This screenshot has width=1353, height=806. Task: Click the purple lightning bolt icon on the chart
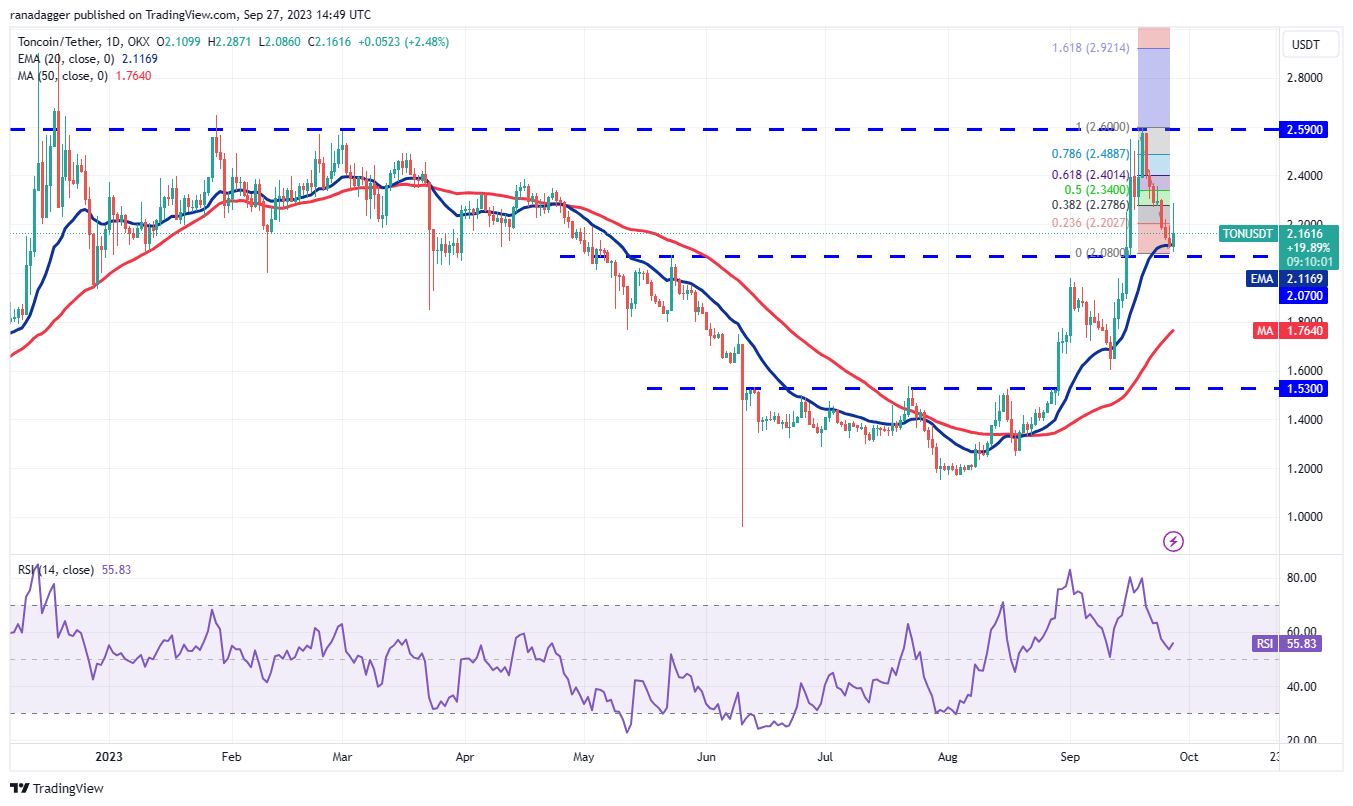click(1173, 541)
